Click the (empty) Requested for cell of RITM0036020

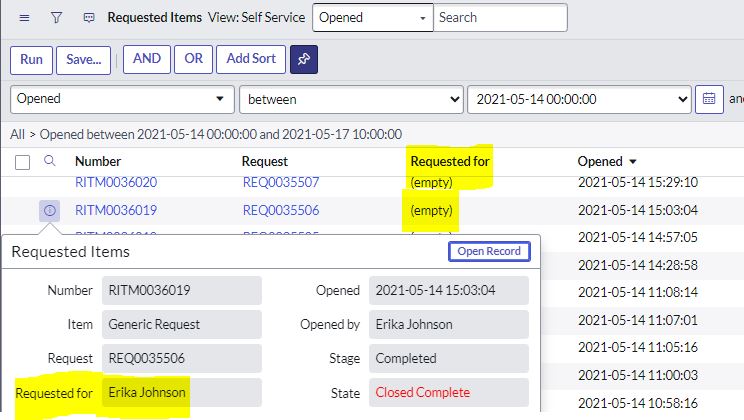431,182
